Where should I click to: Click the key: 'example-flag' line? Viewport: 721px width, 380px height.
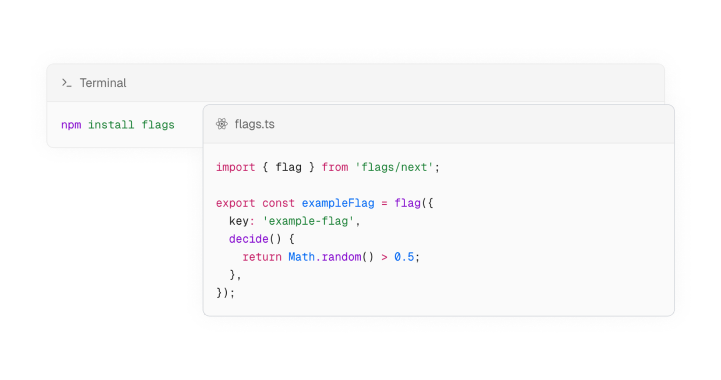(295, 221)
